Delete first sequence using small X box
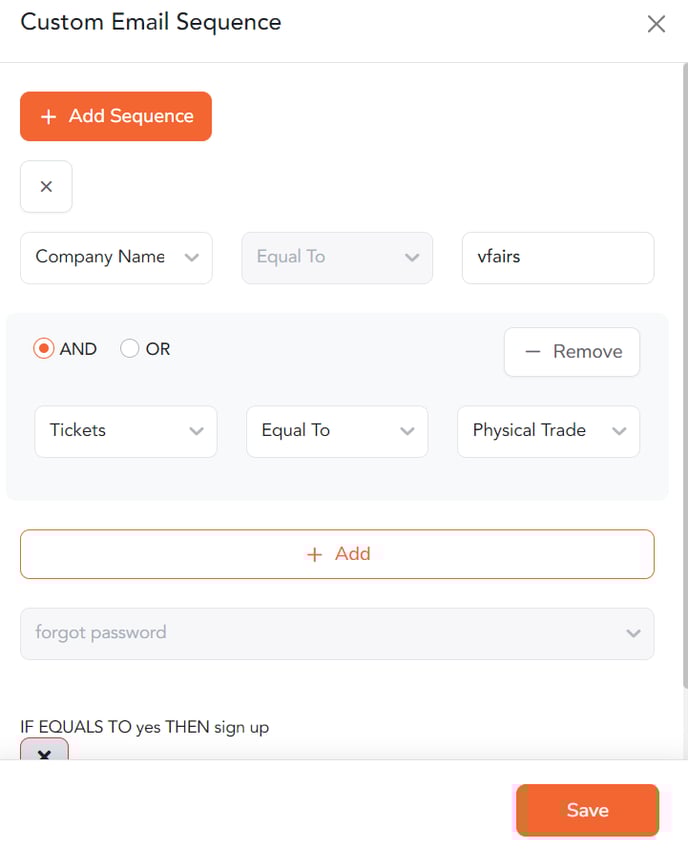 click(x=46, y=186)
